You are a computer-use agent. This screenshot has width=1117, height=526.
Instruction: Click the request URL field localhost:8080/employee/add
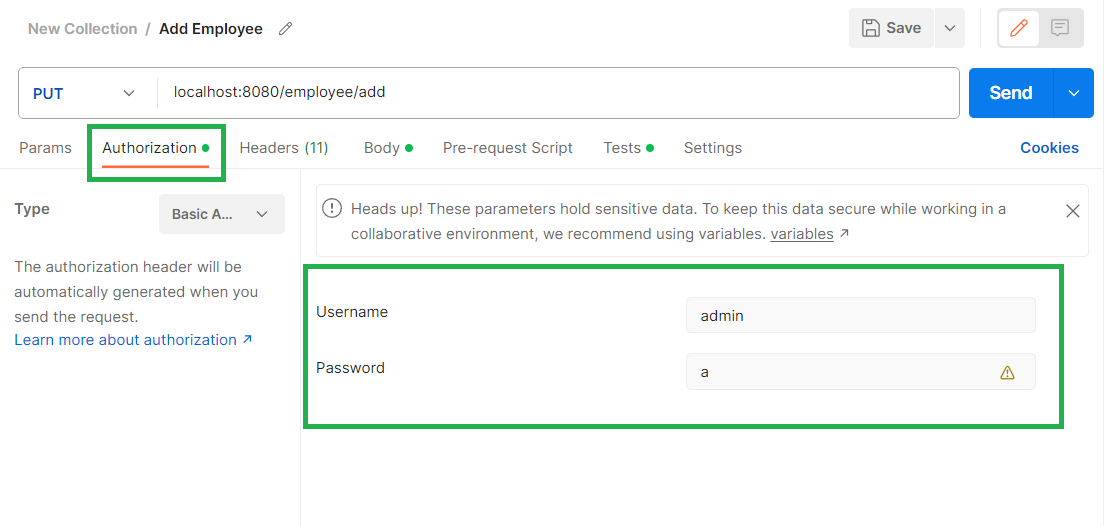pos(558,93)
